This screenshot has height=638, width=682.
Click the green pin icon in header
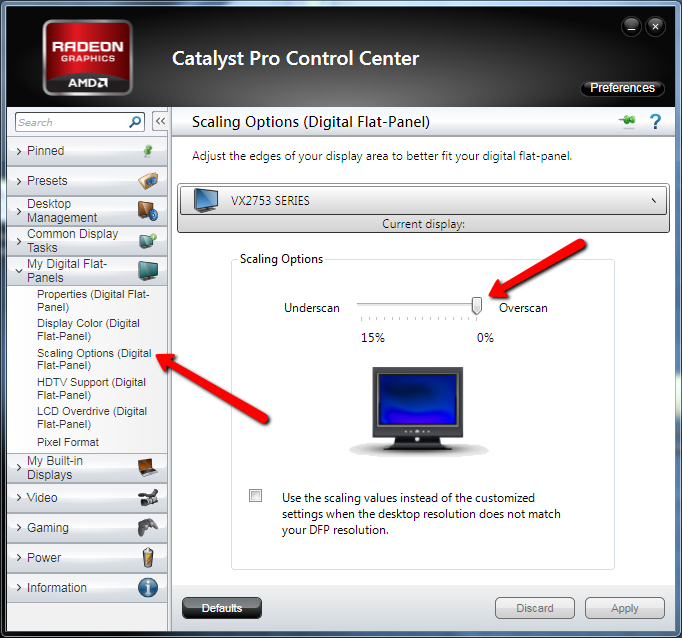tap(628, 122)
